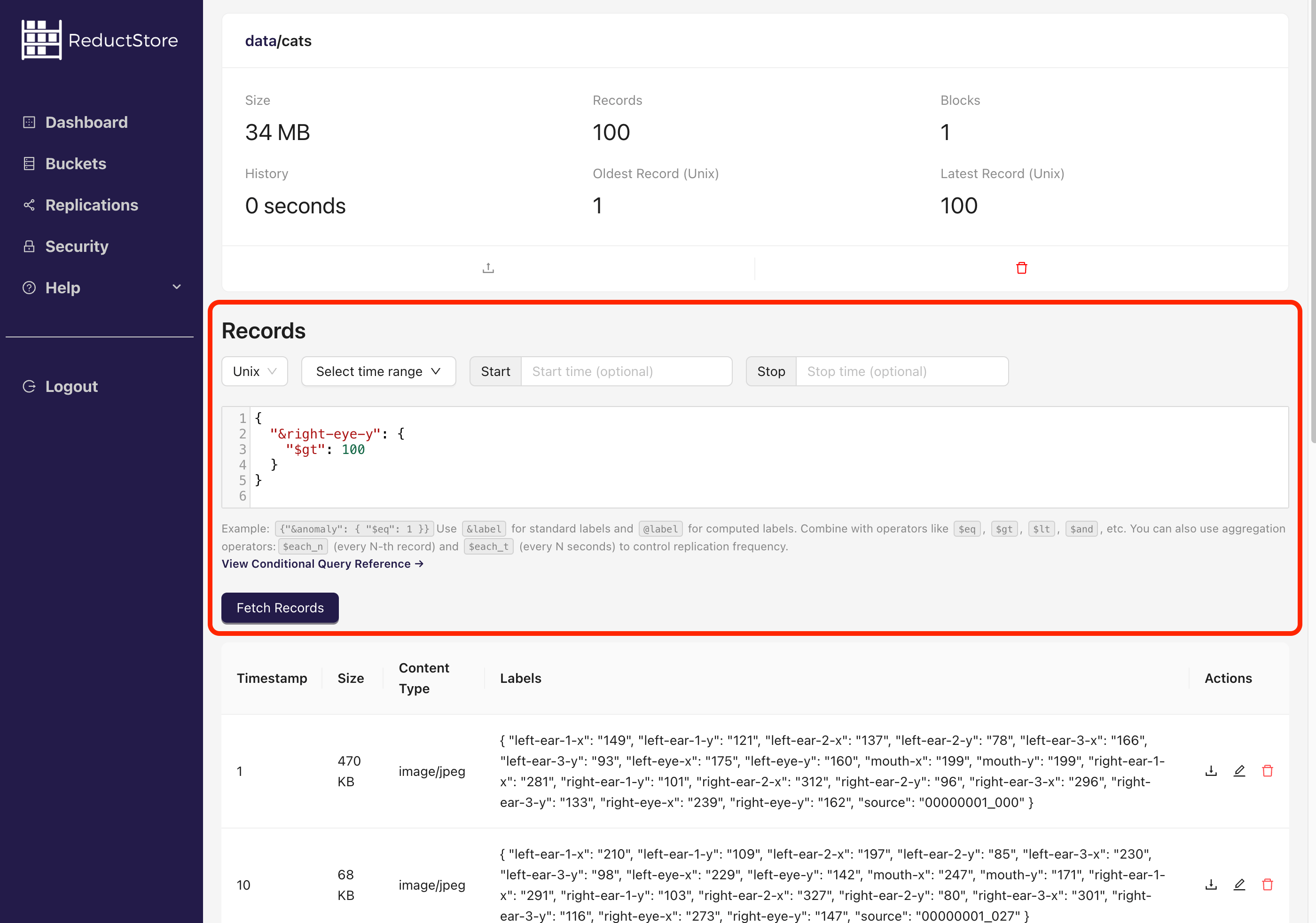
Task: Edit labels of record 10 via pencil icon
Action: pyautogui.click(x=1239, y=884)
